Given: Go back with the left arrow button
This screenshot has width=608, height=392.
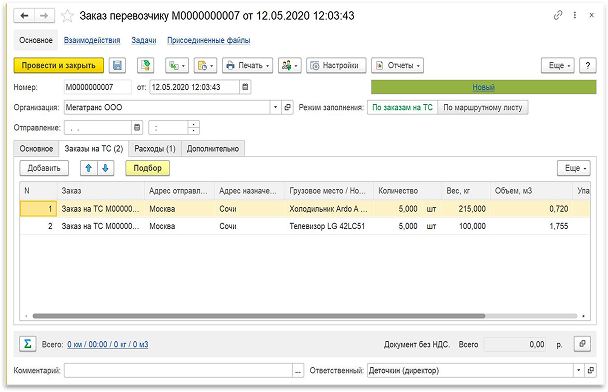Looking at the screenshot, I should [x=24, y=16].
